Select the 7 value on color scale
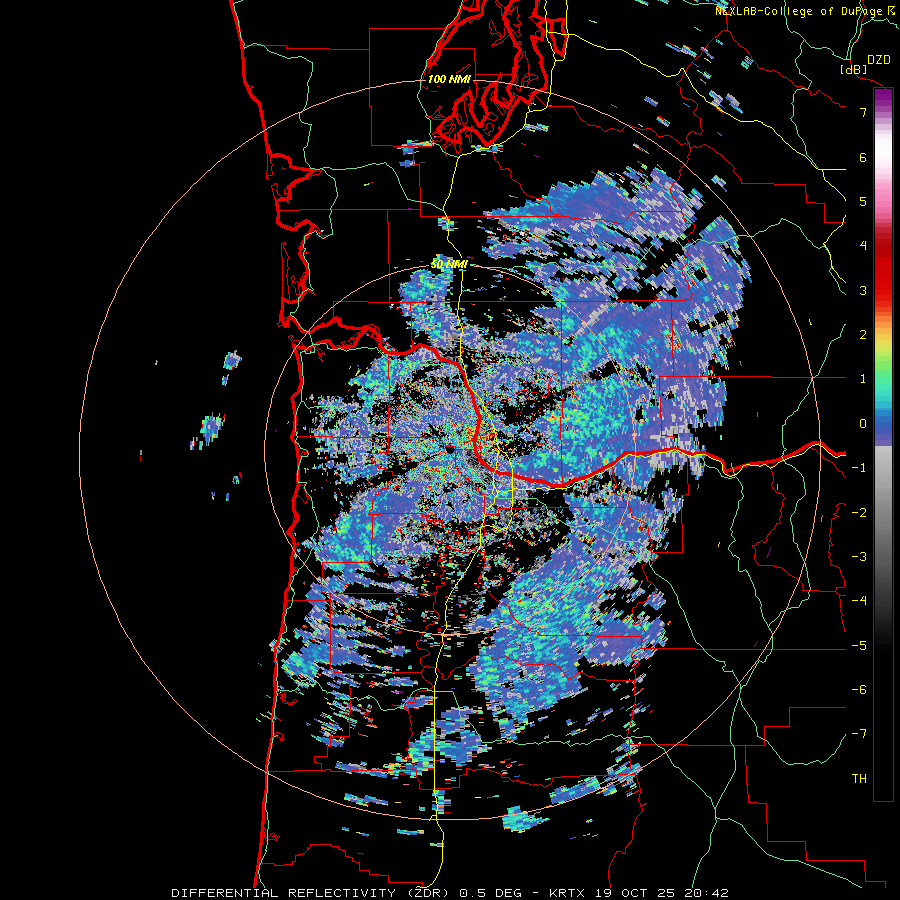The image size is (900, 900). click(x=863, y=112)
